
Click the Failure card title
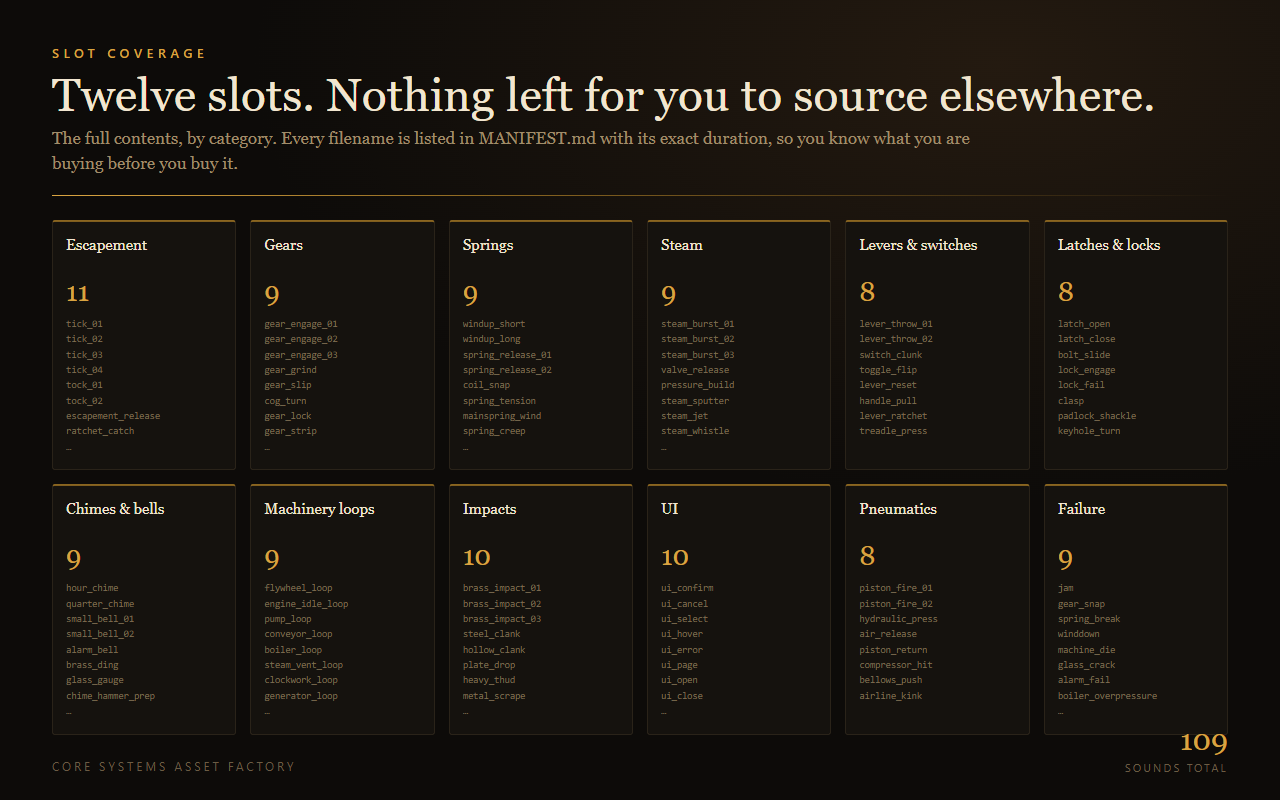coord(1081,509)
